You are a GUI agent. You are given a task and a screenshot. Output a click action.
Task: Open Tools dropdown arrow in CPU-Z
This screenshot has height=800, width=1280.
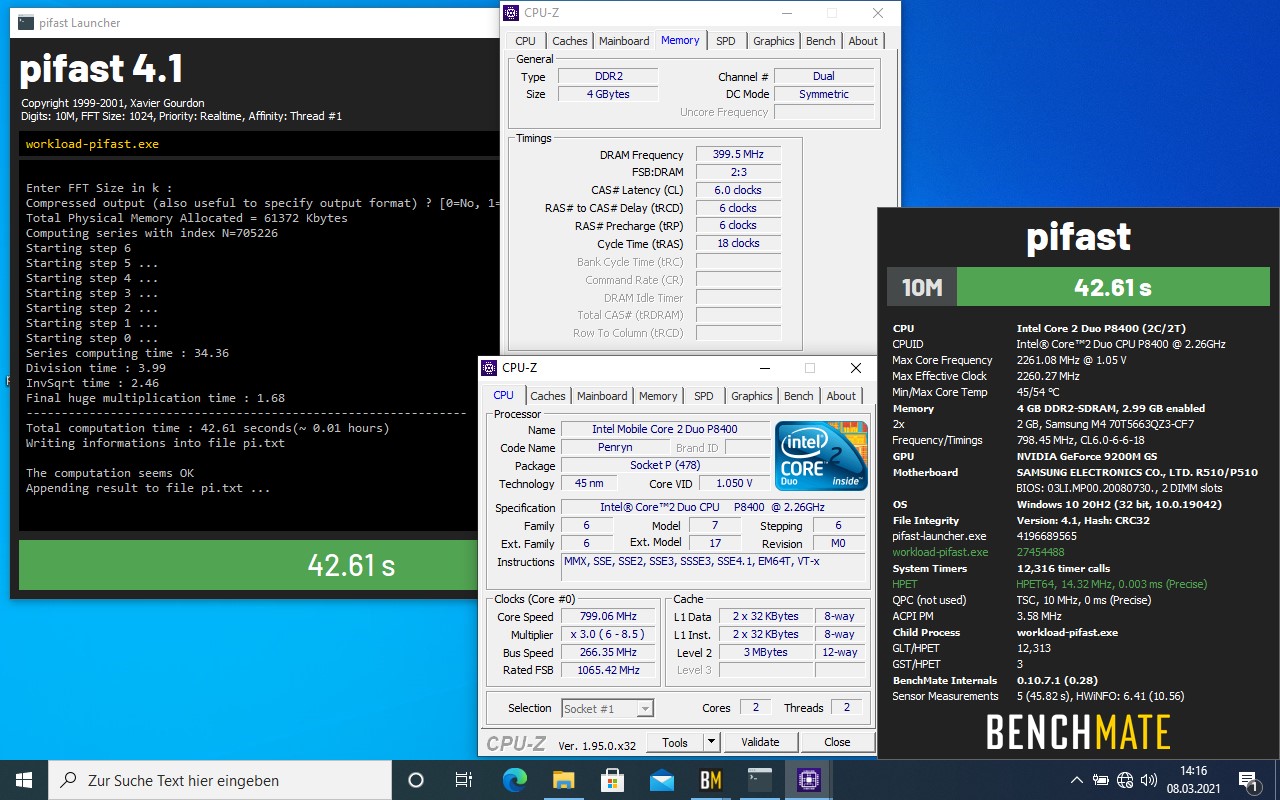pyautogui.click(x=711, y=742)
